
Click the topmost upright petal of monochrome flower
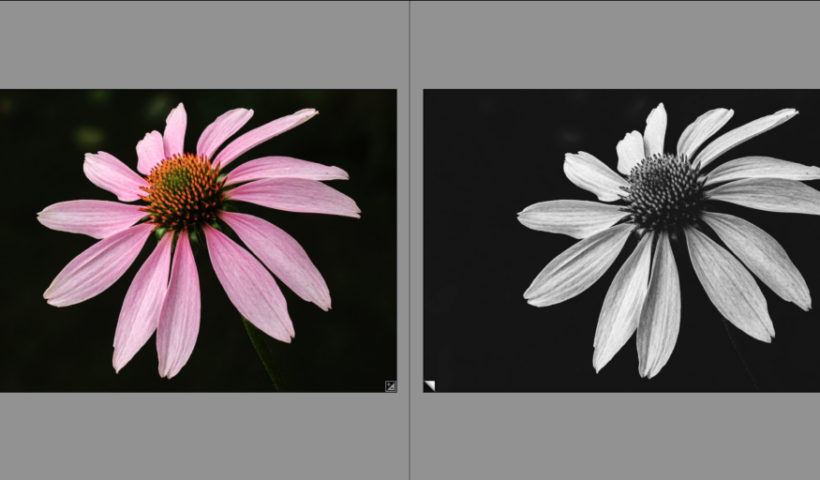[656, 130]
